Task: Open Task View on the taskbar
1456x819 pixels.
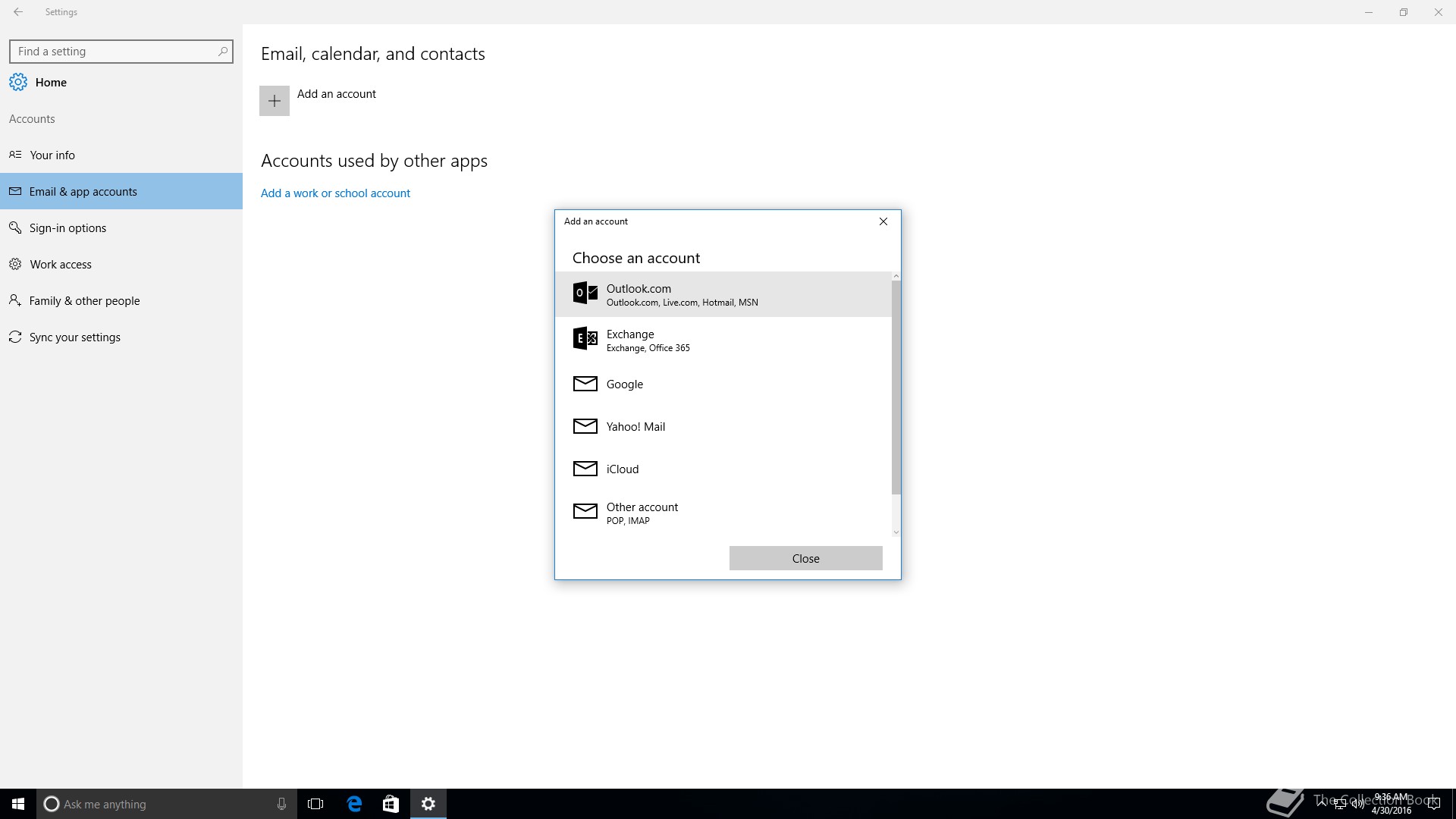Action: coord(315,804)
